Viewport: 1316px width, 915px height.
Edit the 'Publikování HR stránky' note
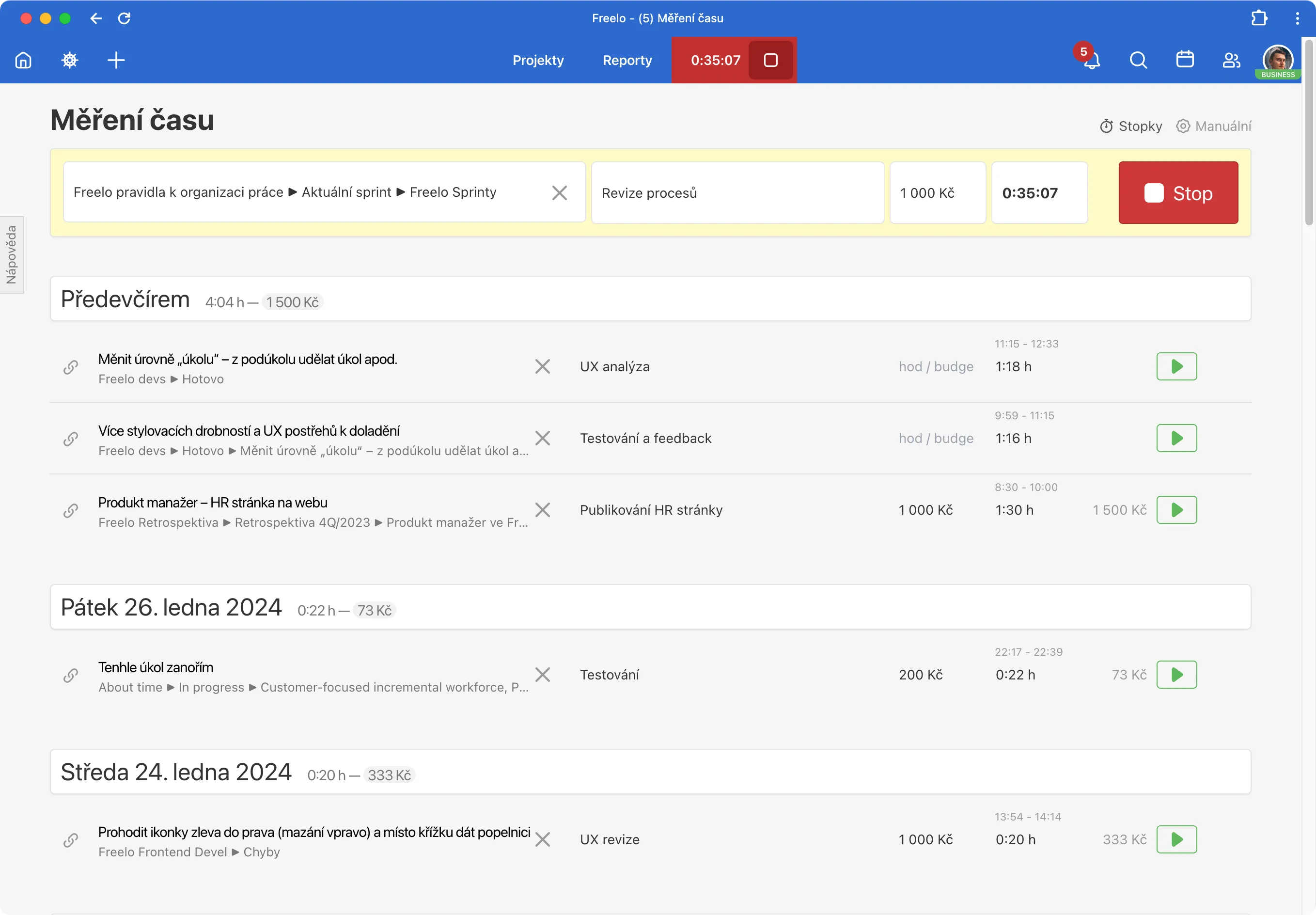coord(651,510)
